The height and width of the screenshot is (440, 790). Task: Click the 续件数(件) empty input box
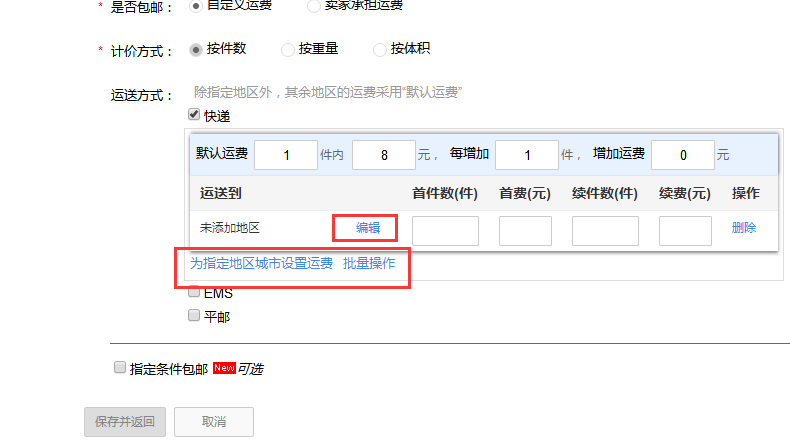click(x=605, y=231)
